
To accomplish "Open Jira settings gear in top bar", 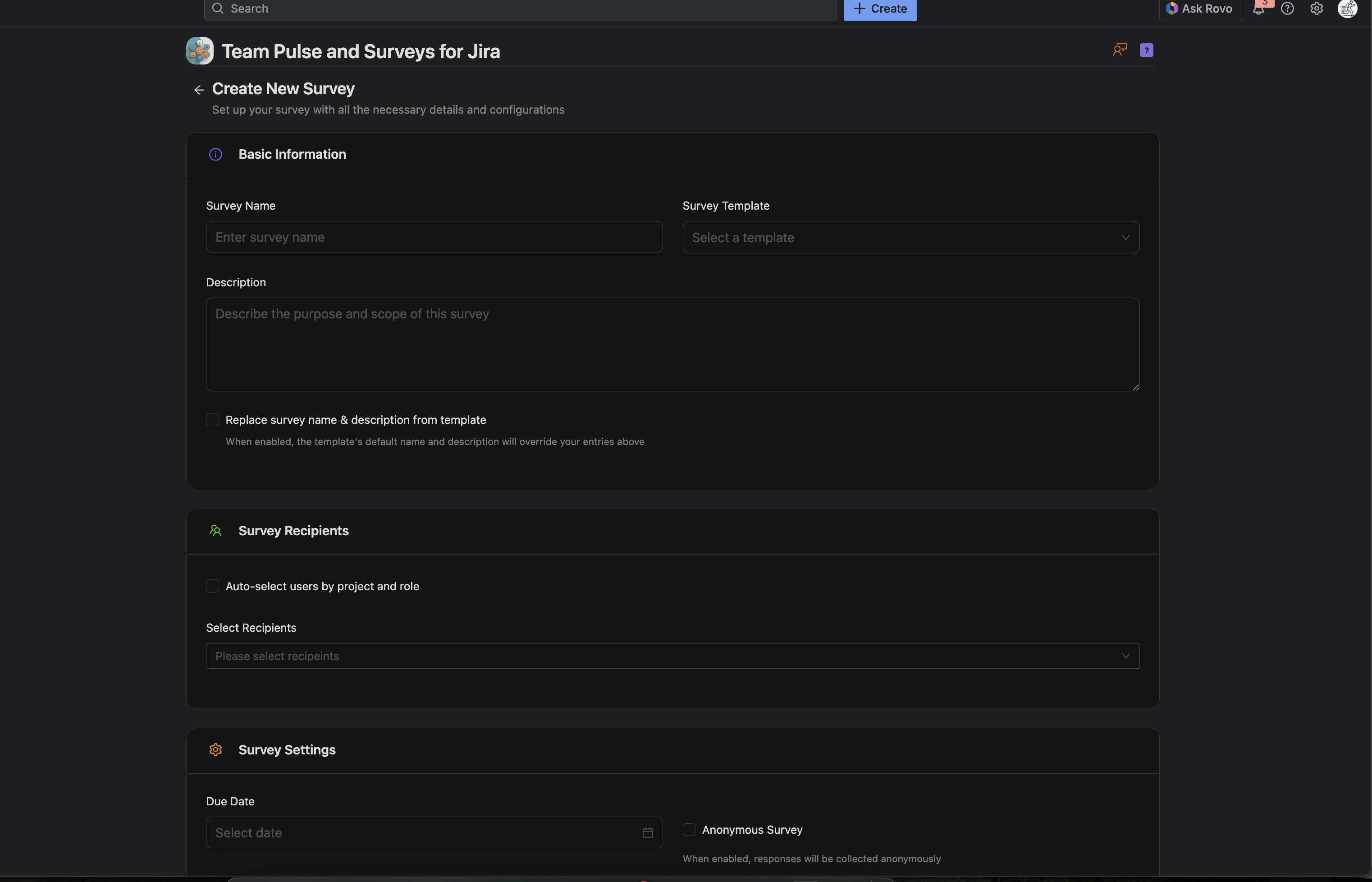I will pyautogui.click(x=1317, y=9).
